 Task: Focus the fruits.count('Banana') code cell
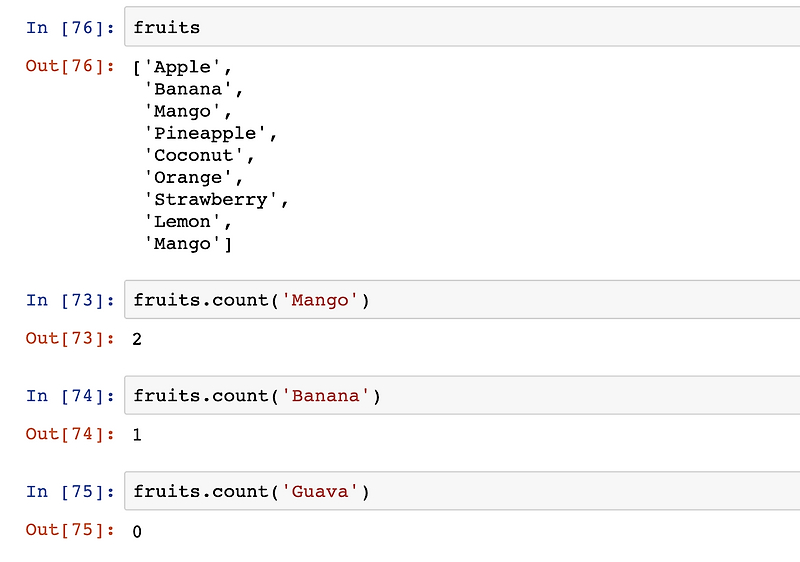(460, 396)
